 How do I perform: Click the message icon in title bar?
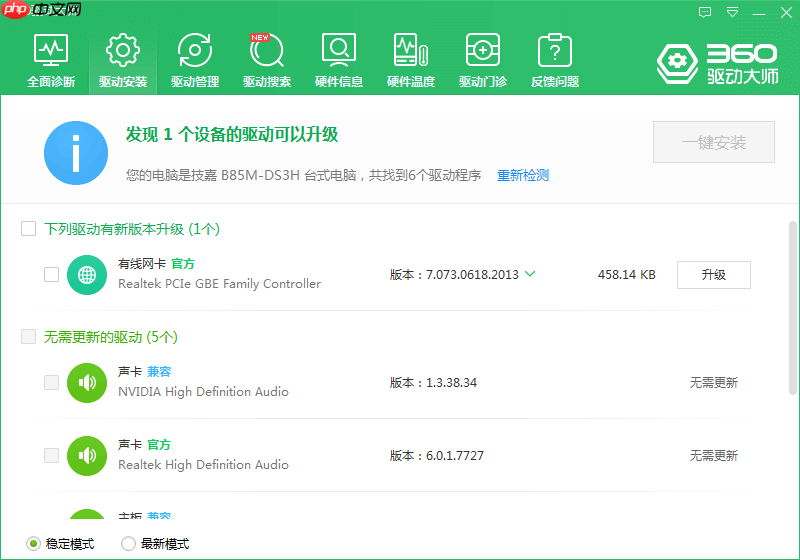[x=705, y=13]
